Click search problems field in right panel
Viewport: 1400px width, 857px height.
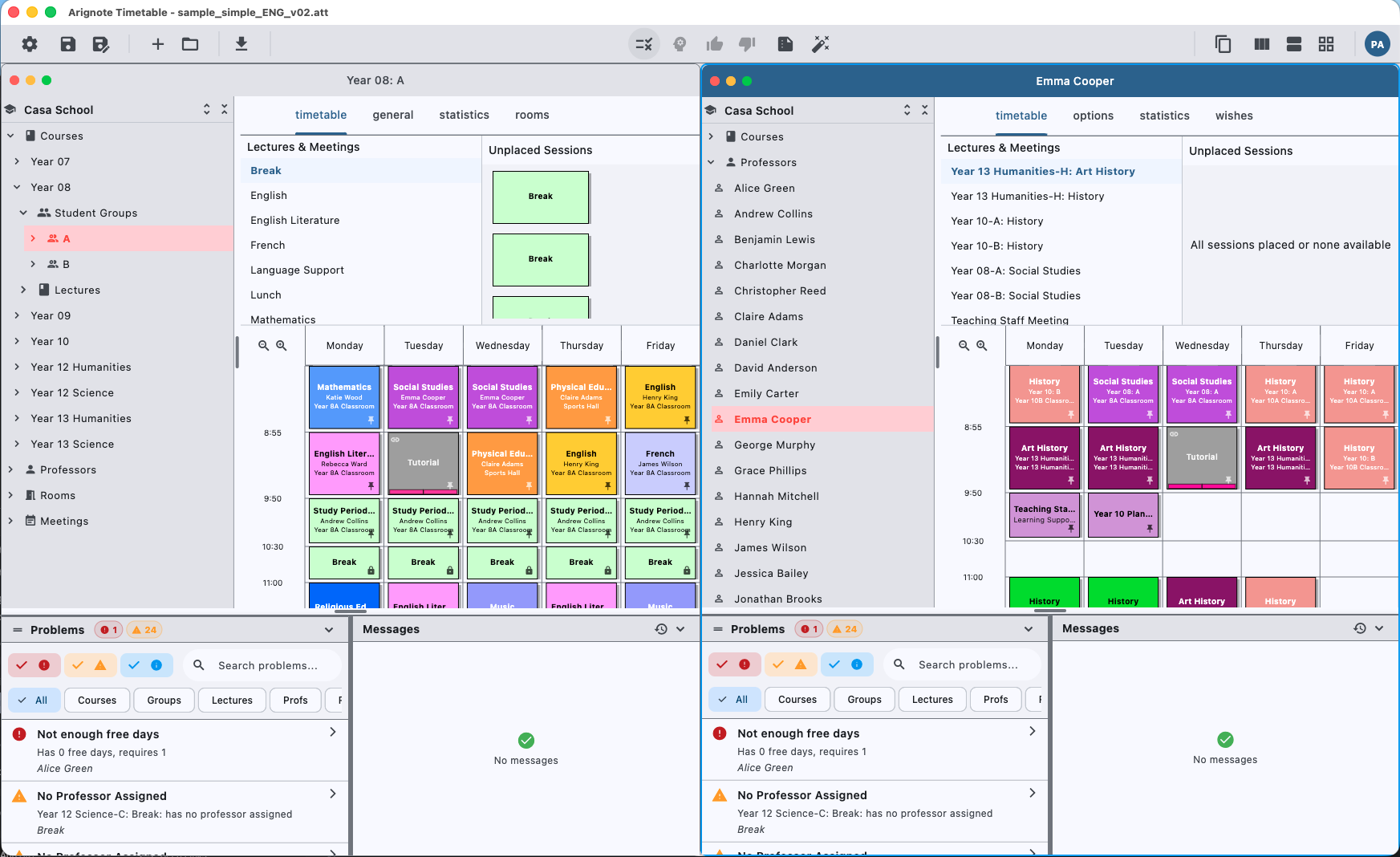tap(963, 664)
